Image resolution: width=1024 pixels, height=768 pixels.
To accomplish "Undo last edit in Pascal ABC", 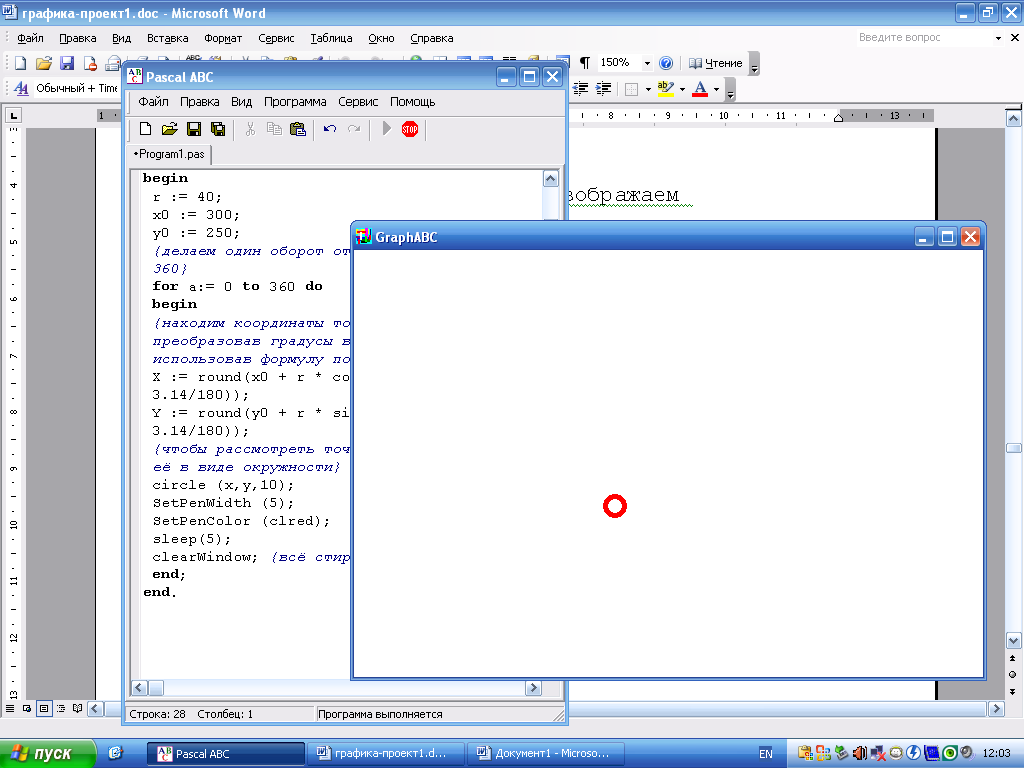I will (330, 129).
